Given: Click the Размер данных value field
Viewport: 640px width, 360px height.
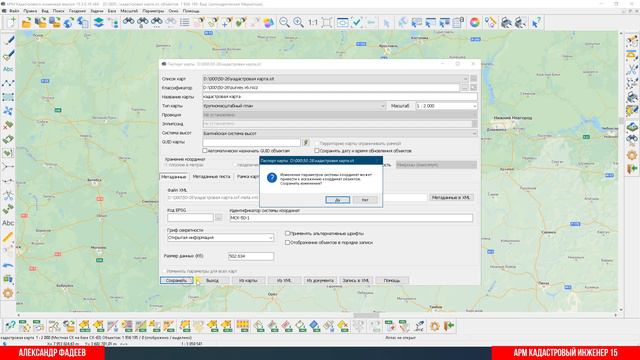Looking at the screenshot, I should (x=251, y=256).
